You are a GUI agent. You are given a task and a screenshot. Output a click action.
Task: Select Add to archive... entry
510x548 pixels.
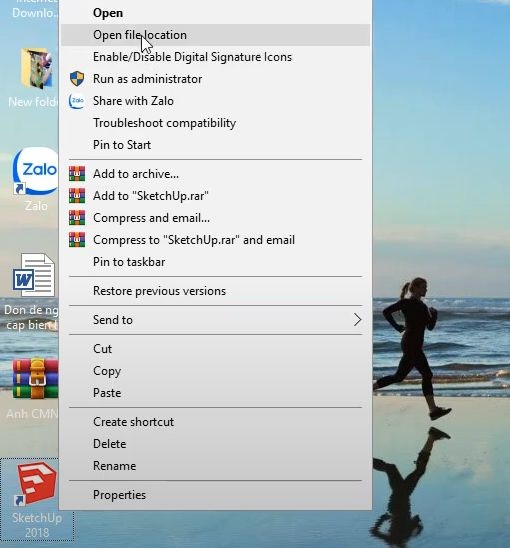(x=215, y=174)
